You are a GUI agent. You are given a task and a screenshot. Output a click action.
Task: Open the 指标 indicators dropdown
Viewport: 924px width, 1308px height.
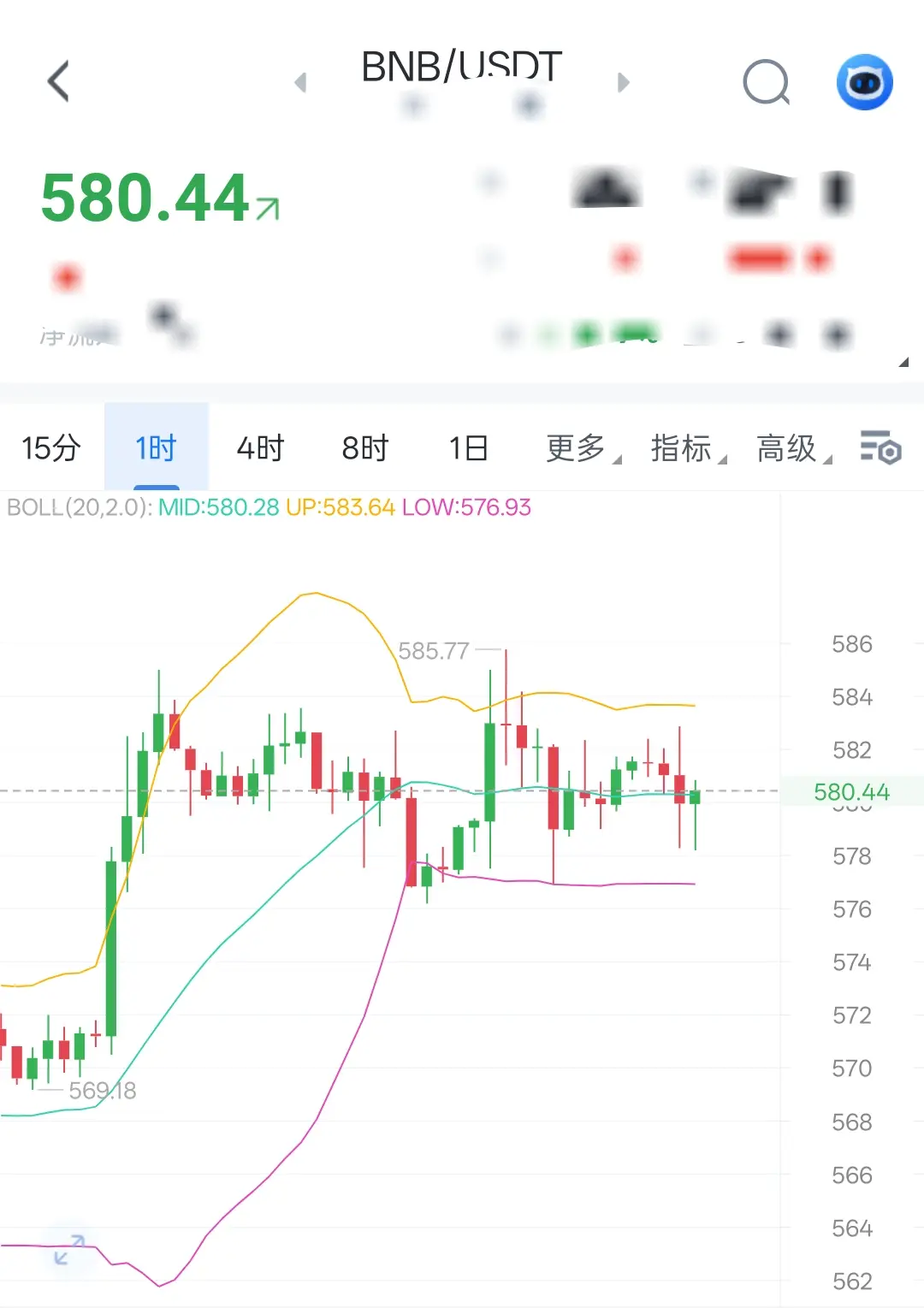click(689, 447)
